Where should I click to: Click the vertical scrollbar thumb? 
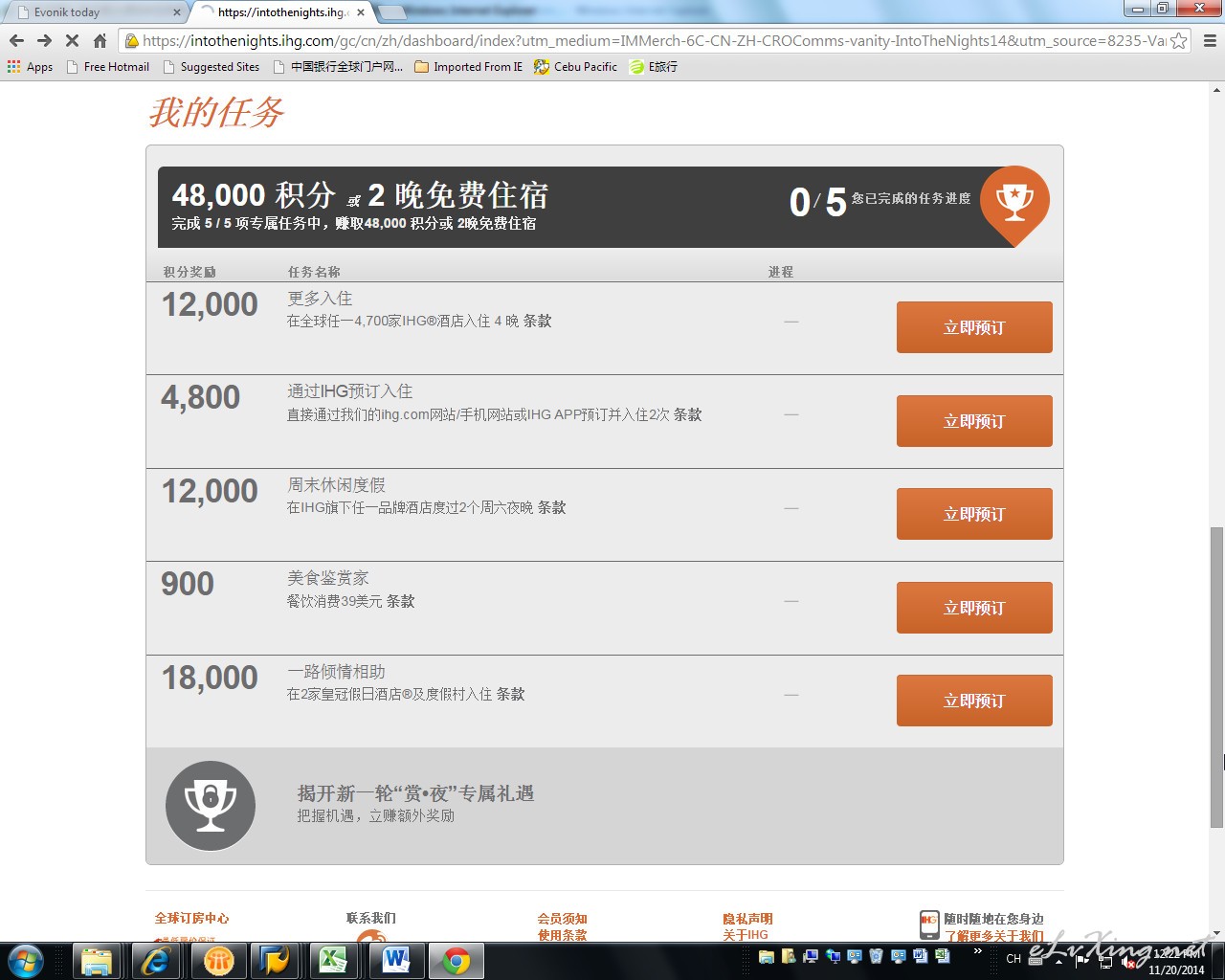click(1216, 678)
